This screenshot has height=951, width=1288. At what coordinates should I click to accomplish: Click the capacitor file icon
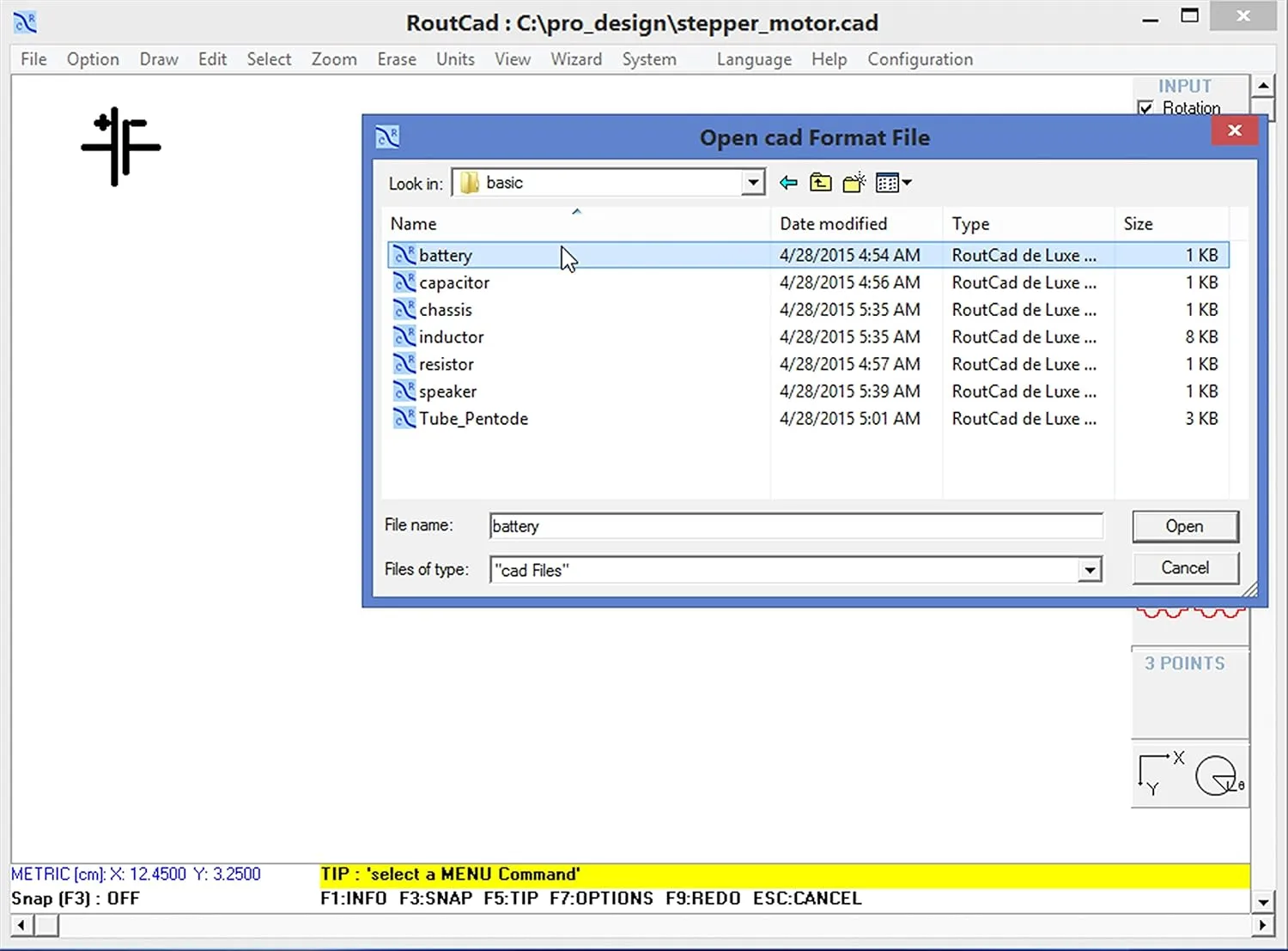[x=404, y=282]
